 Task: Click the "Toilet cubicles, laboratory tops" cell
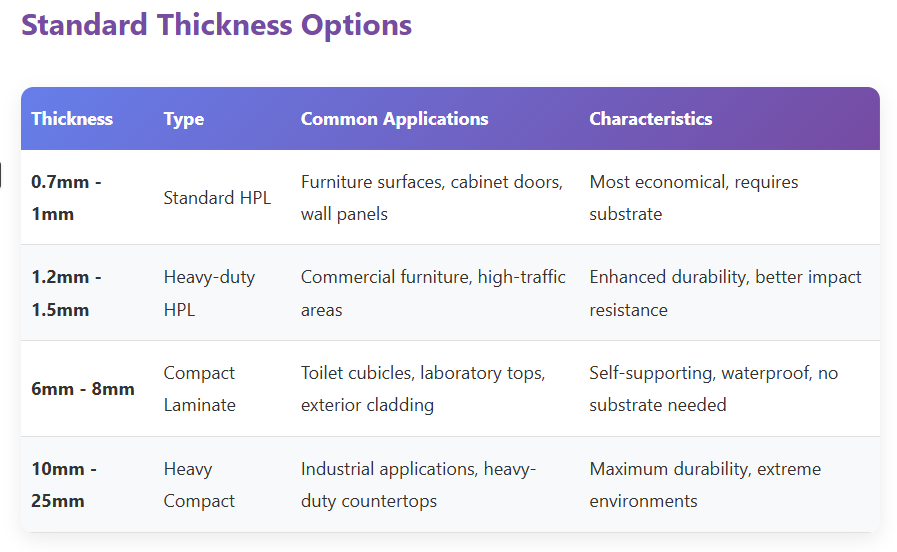tap(423, 389)
